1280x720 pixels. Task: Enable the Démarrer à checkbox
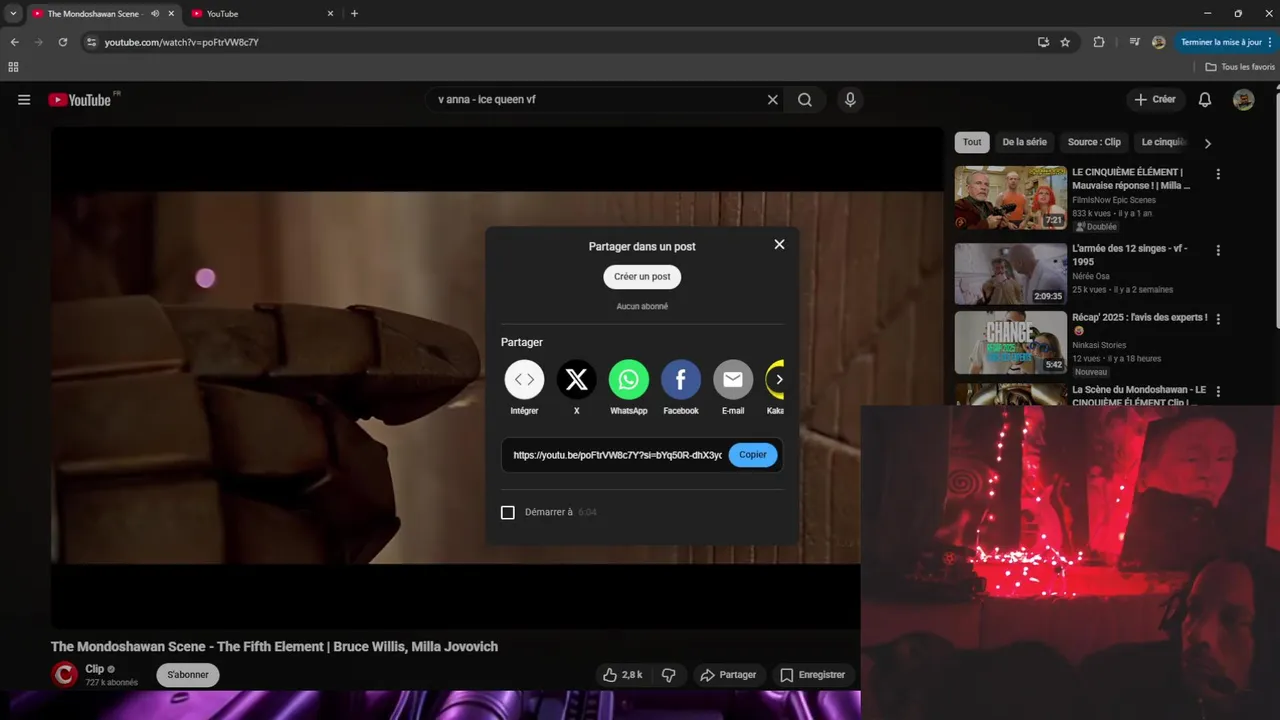click(x=508, y=512)
